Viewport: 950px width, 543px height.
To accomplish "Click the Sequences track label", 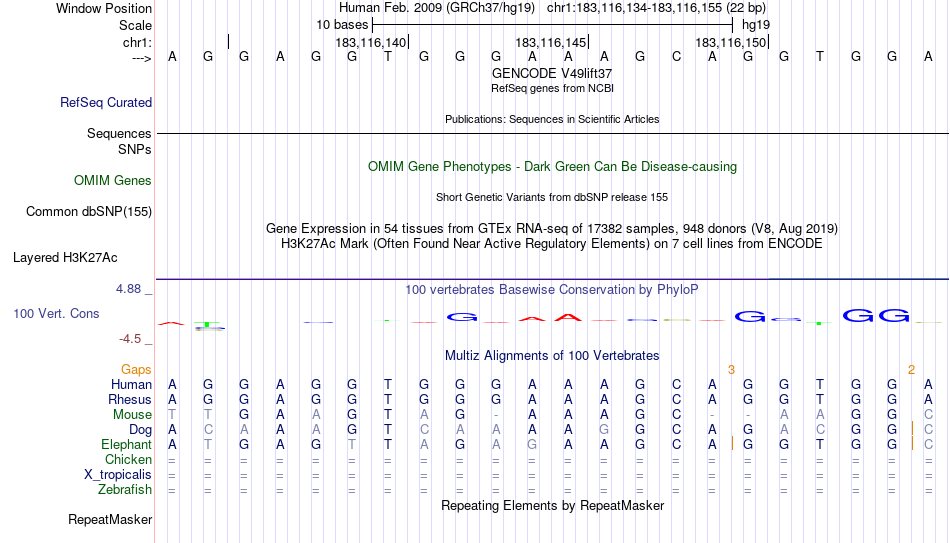I will [x=119, y=133].
